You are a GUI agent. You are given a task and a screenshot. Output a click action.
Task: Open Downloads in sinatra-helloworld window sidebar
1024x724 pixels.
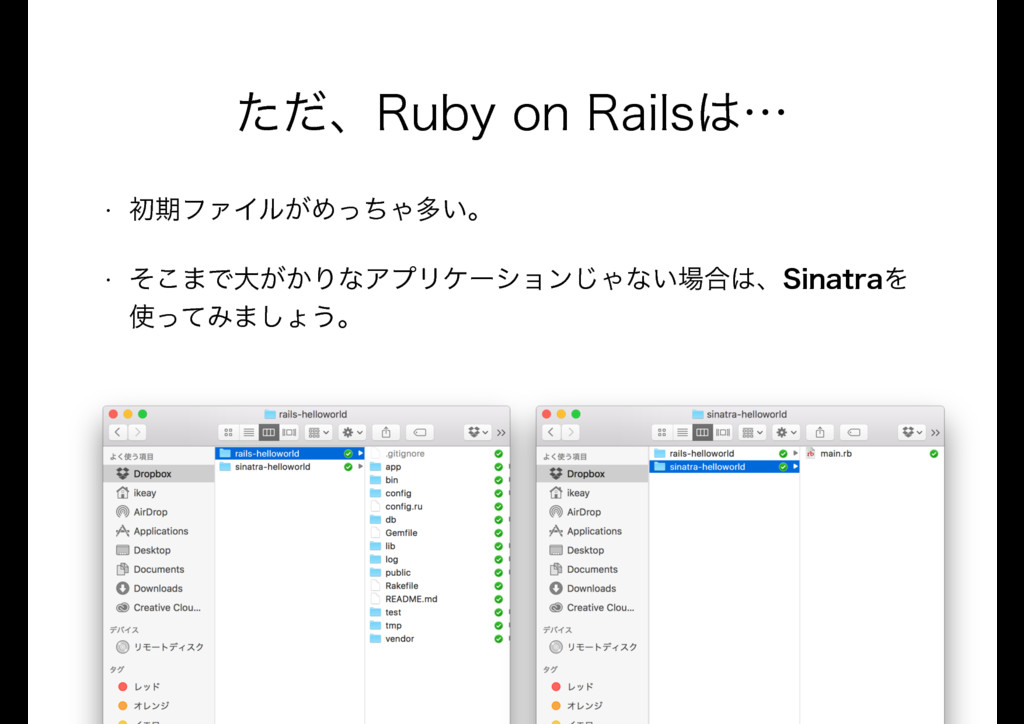pos(592,588)
